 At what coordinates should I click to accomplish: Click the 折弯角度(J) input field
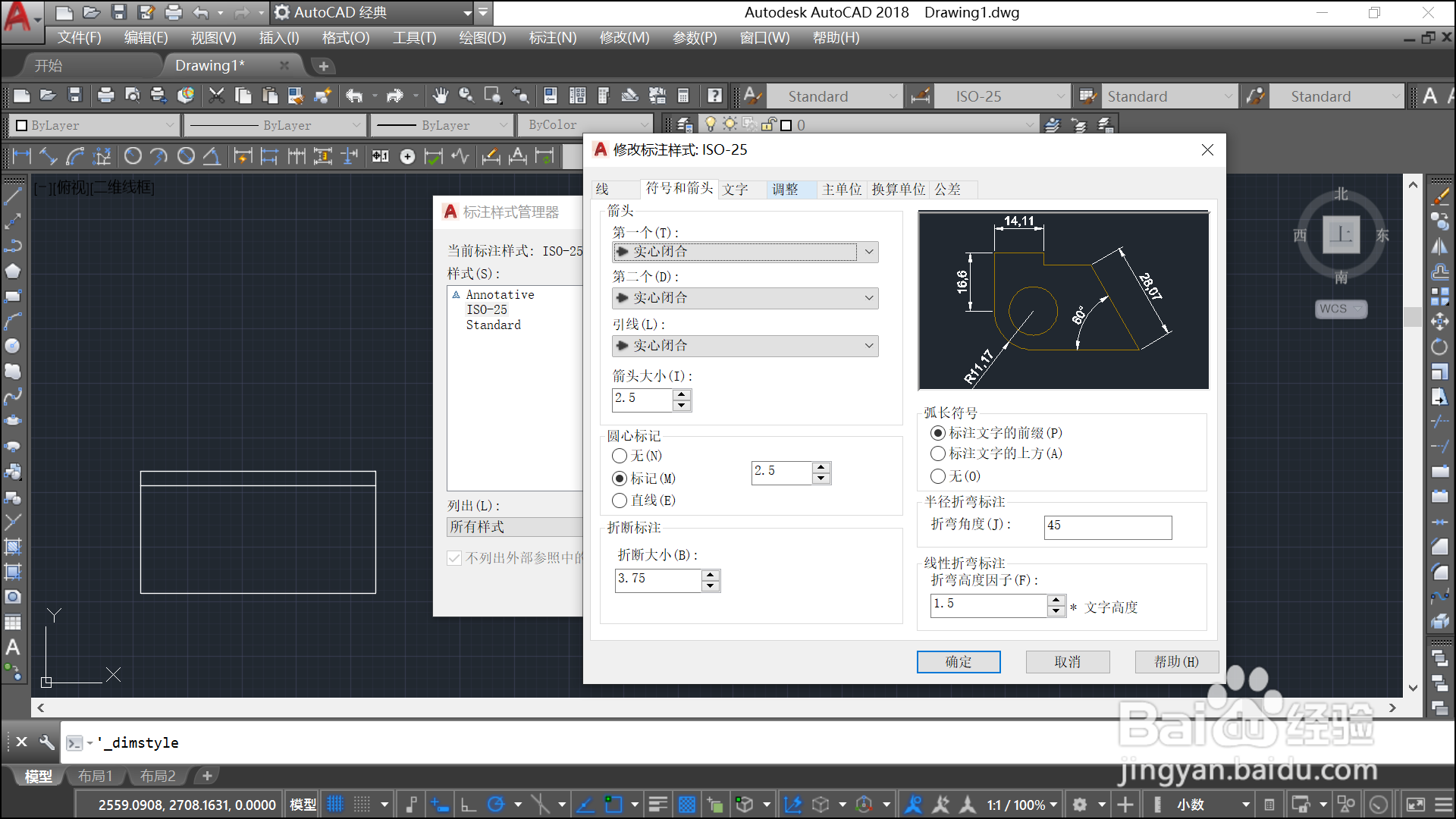[1108, 528]
